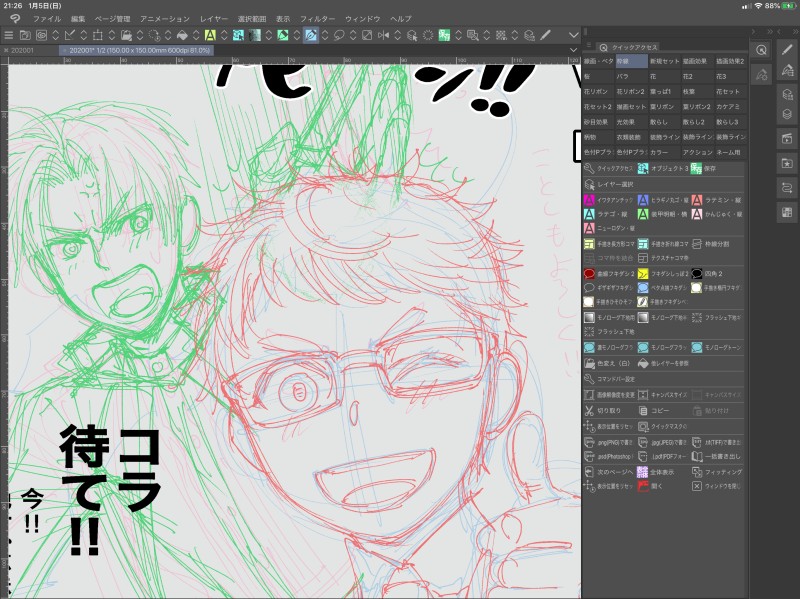Click the 保存 (save) quick access icon
This screenshot has width=800, height=599.
698,168
